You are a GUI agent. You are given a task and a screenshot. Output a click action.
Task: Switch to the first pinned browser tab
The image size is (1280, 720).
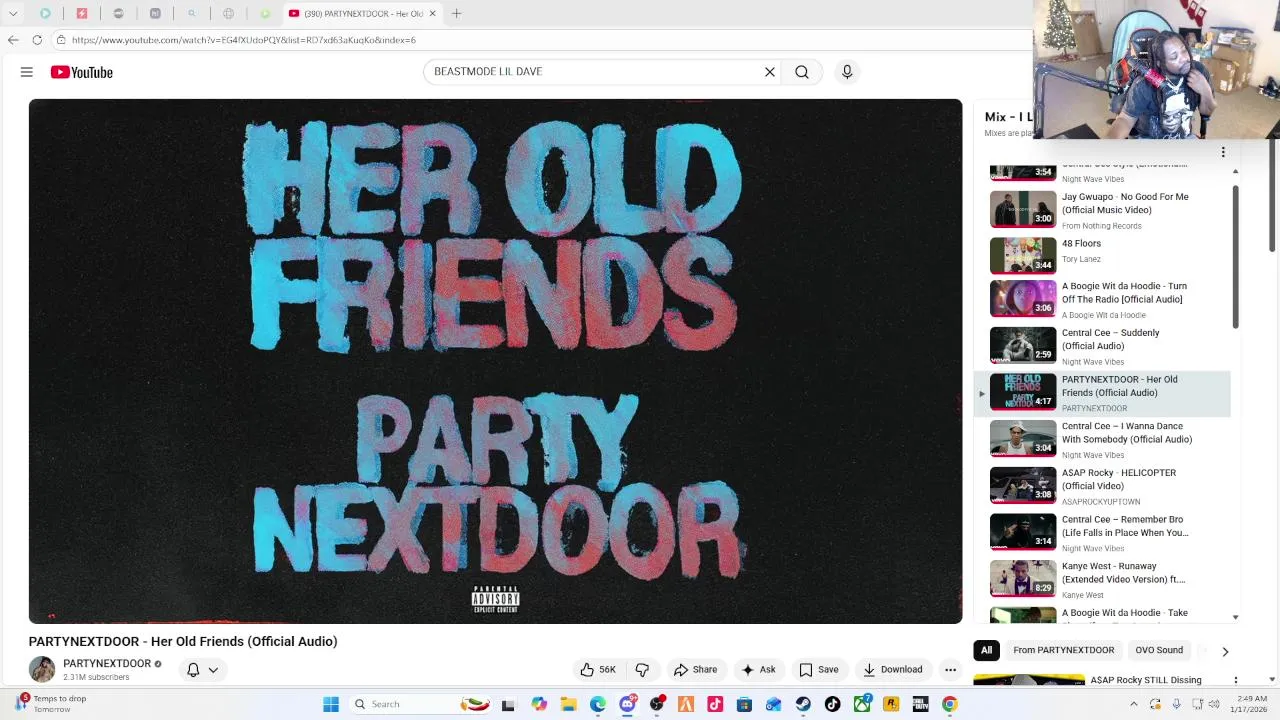click(x=45, y=14)
